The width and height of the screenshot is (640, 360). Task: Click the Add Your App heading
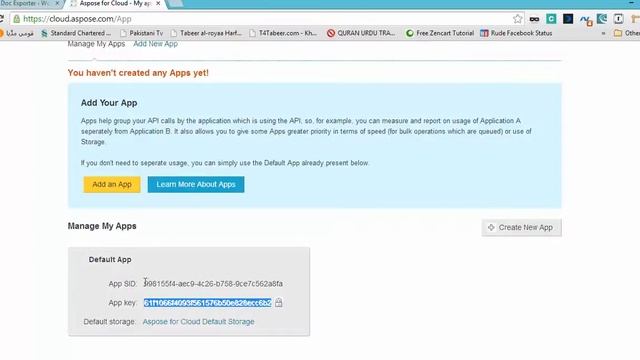[109, 103]
